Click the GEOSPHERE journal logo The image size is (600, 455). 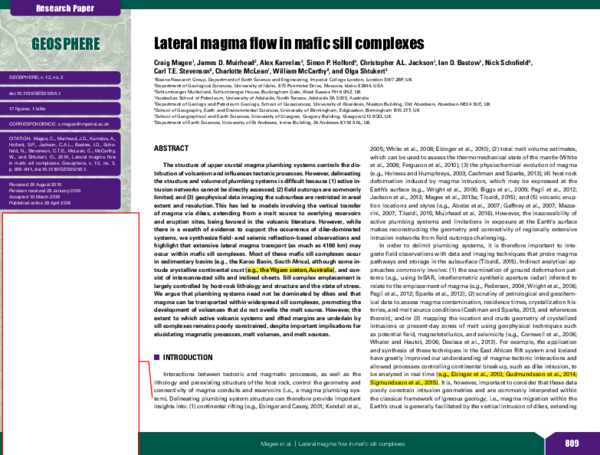pos(65,44)
